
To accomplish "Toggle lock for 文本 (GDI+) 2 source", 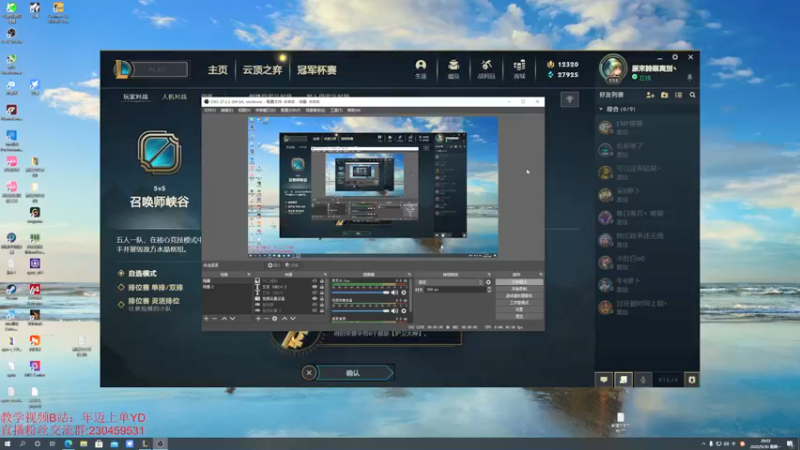I will point(321,287).
